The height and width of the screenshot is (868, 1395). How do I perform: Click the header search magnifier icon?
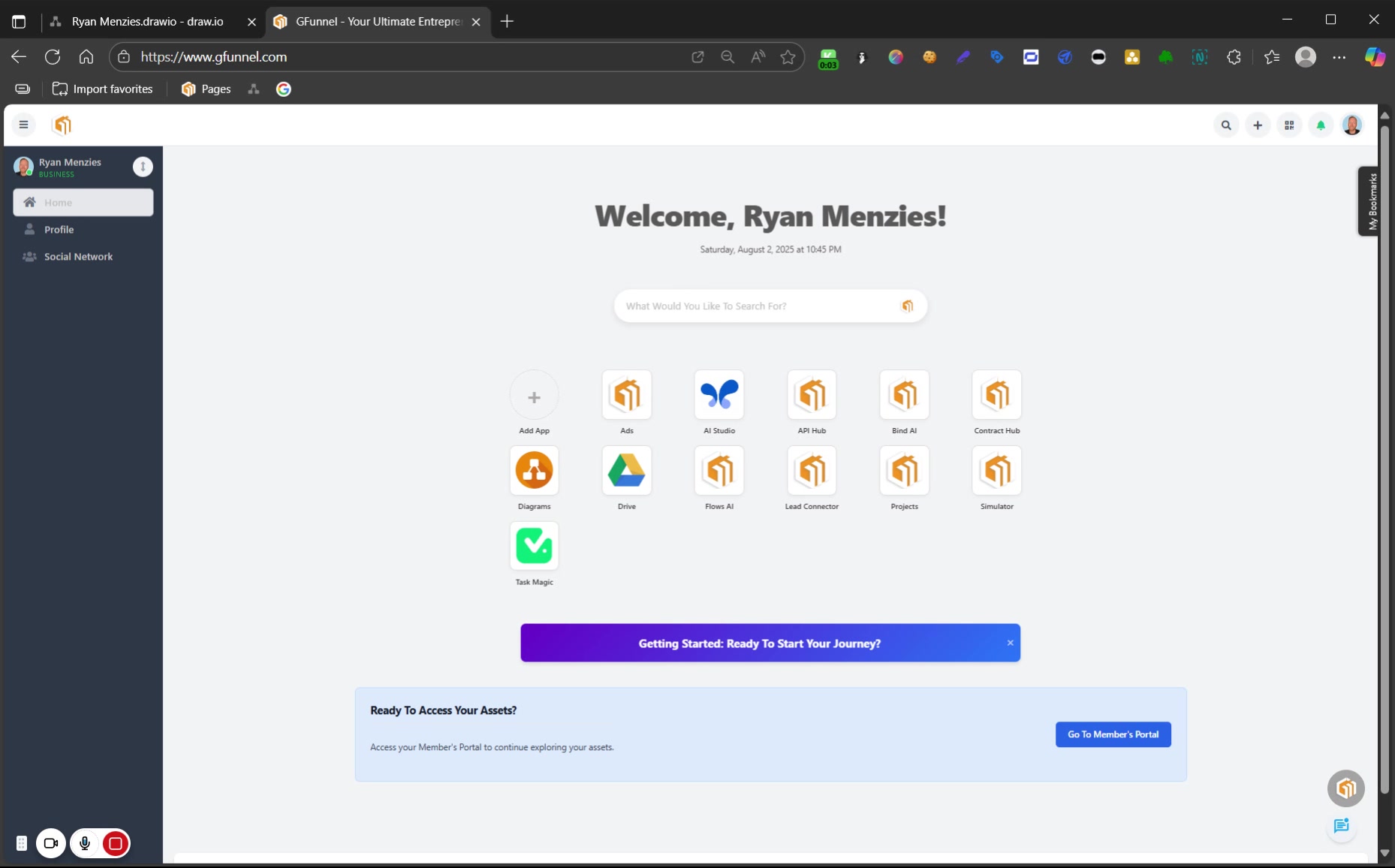click(1226, 125)
